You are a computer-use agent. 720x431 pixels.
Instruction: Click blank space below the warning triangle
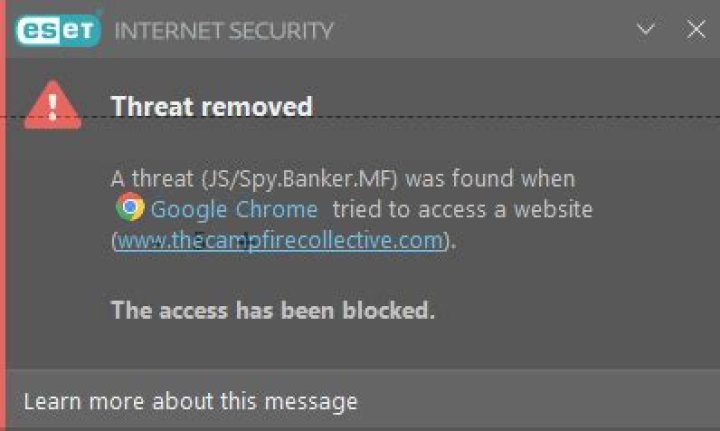[x=54, y=250]
